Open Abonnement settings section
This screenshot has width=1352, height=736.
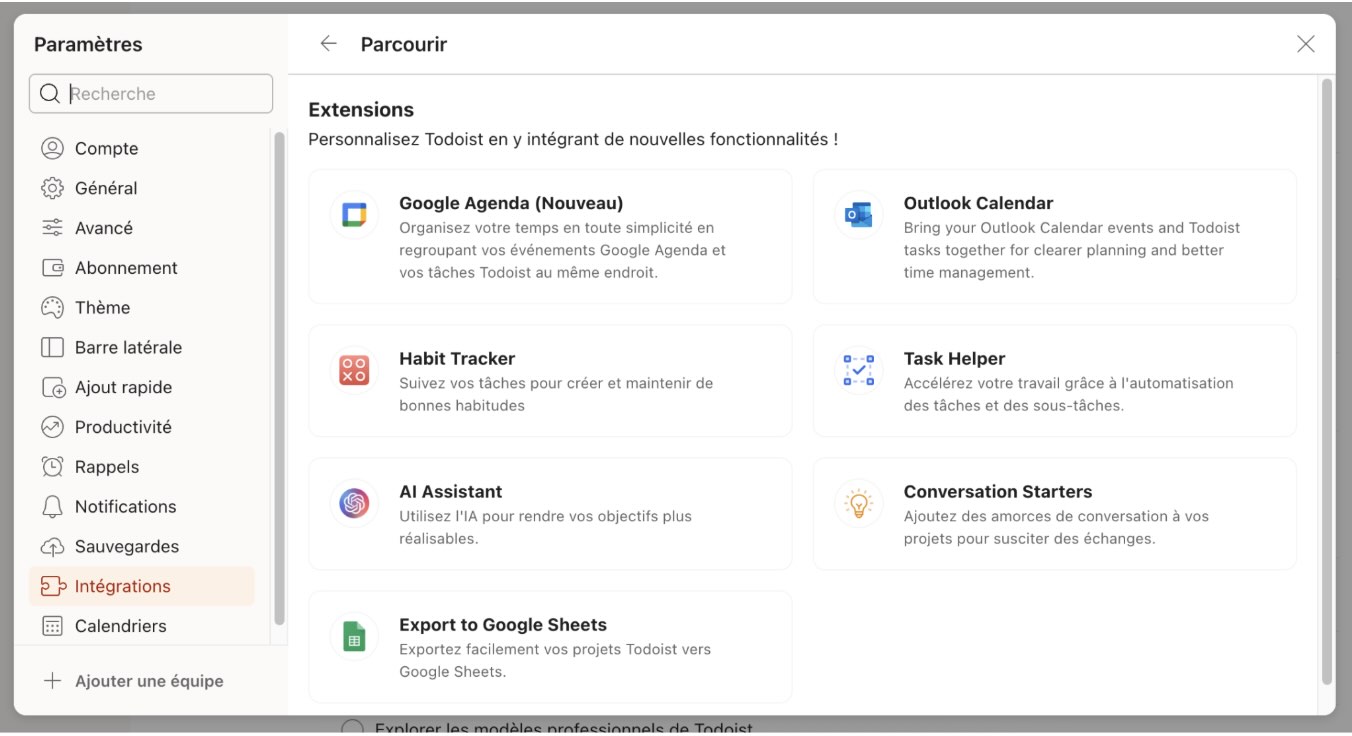point(142,268)
